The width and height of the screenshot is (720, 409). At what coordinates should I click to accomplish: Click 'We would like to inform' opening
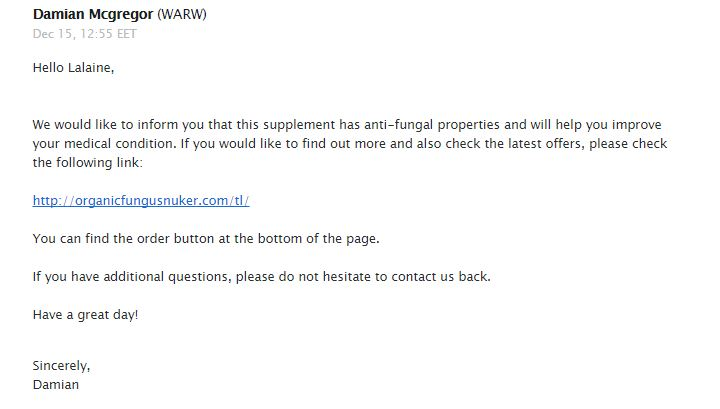pyautogui.click(x=105, y=125)
